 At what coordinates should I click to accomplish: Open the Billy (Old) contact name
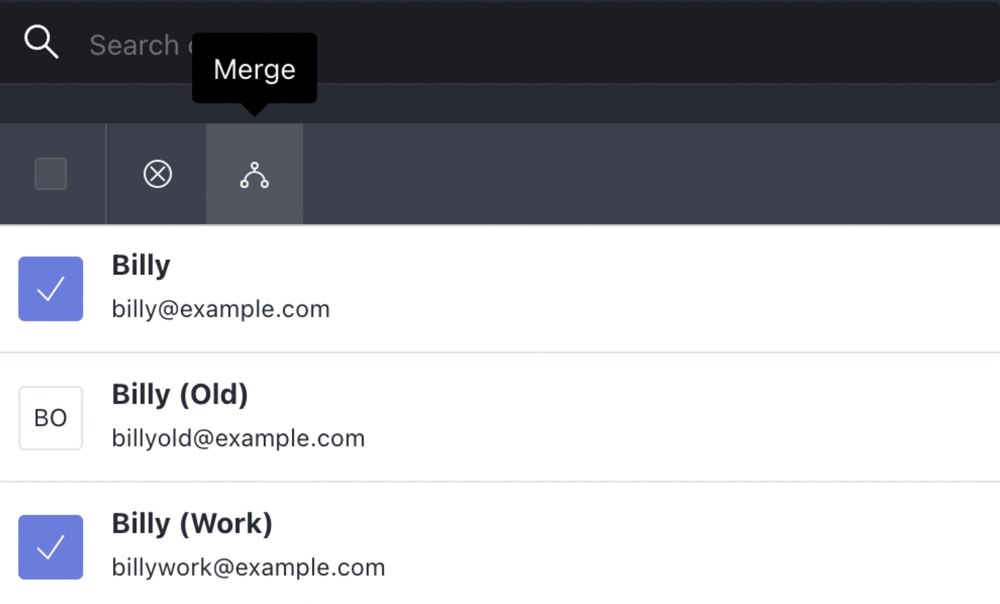tap(180, 394)
